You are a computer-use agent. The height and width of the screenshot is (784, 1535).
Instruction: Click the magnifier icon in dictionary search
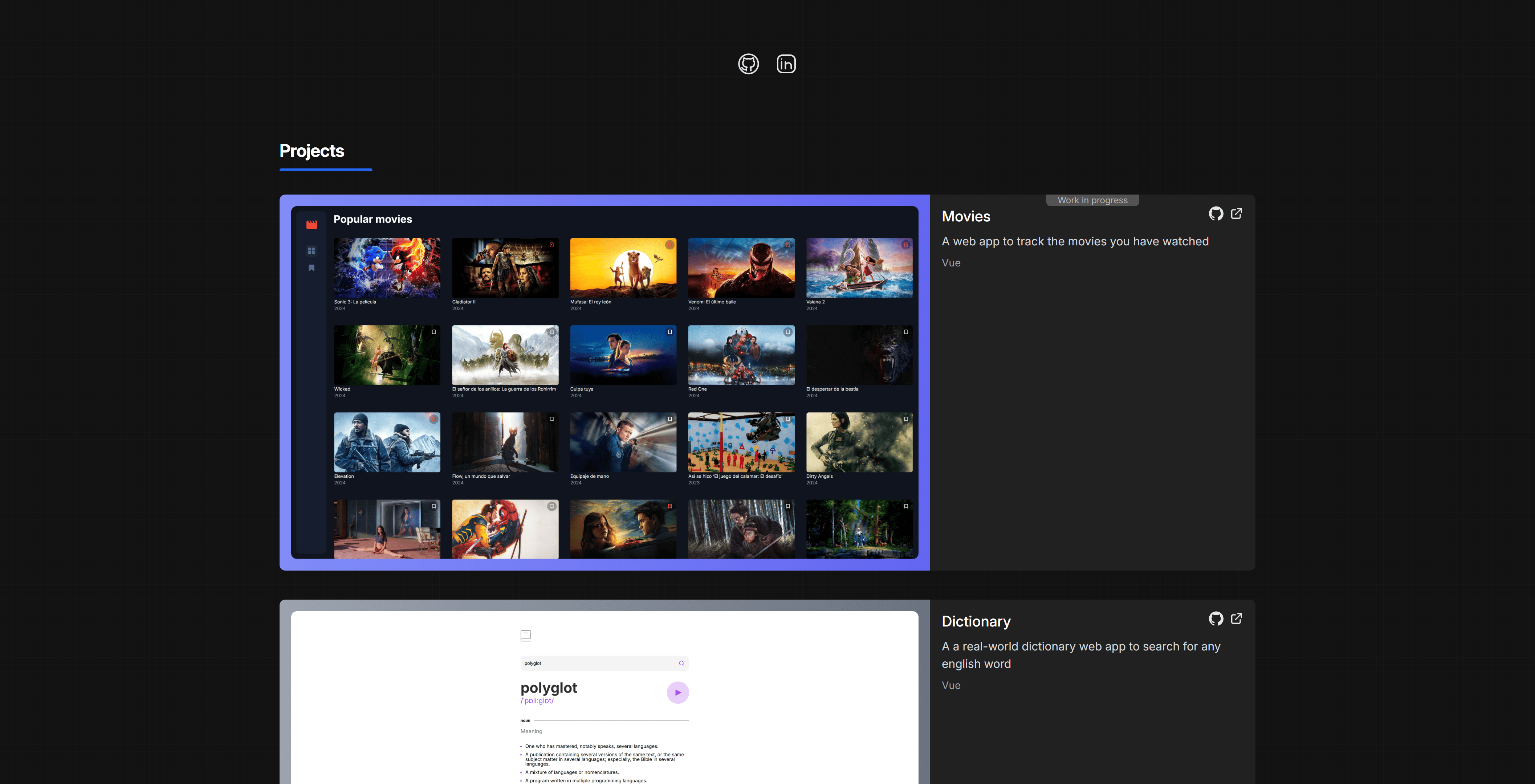click(681, 663)
